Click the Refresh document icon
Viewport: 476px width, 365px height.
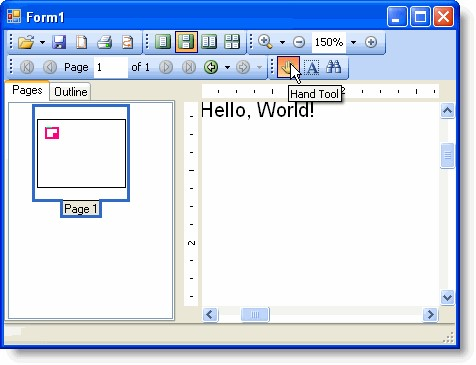(x=128, y=42)
